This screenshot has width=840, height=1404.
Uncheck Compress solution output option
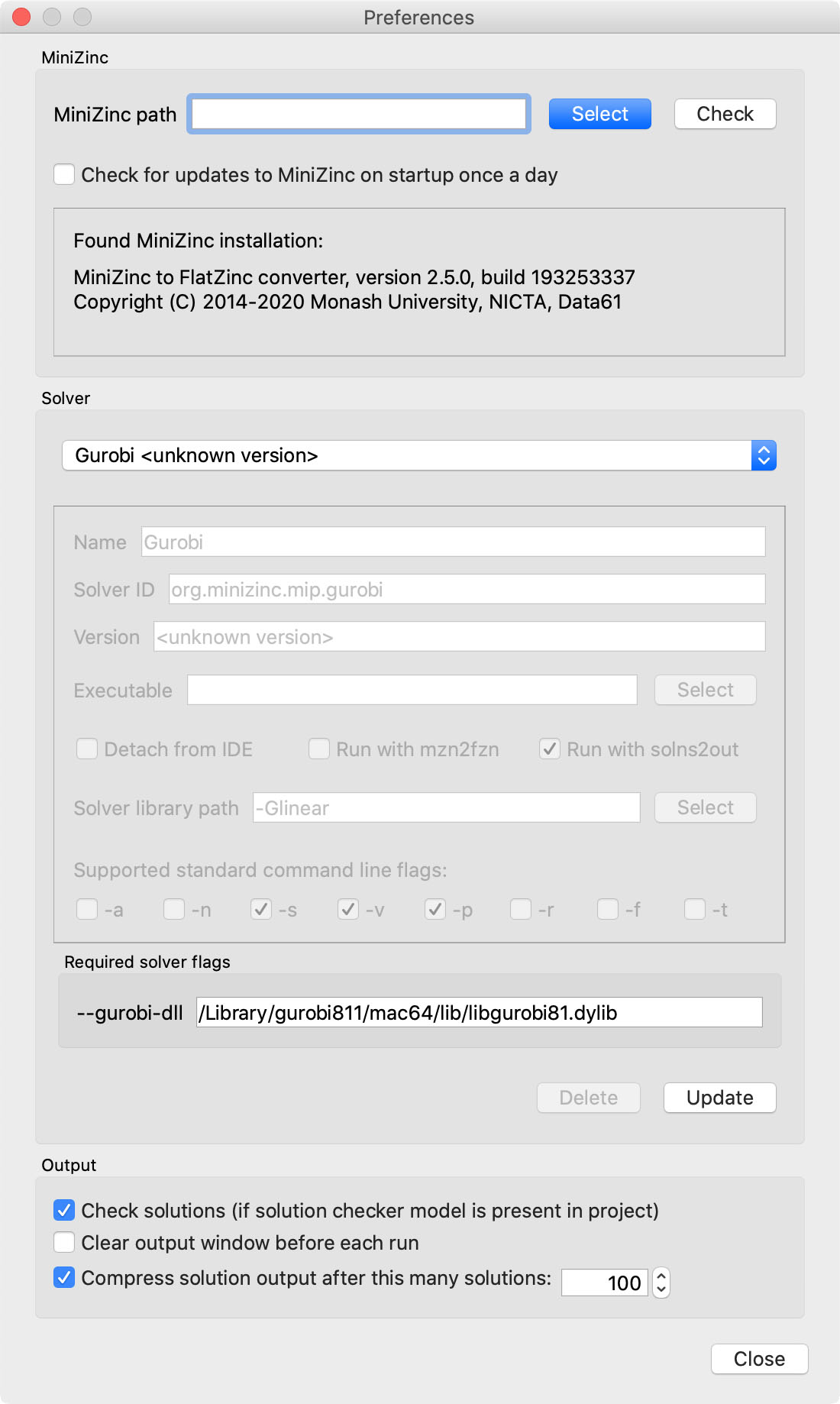[64, 1277]
